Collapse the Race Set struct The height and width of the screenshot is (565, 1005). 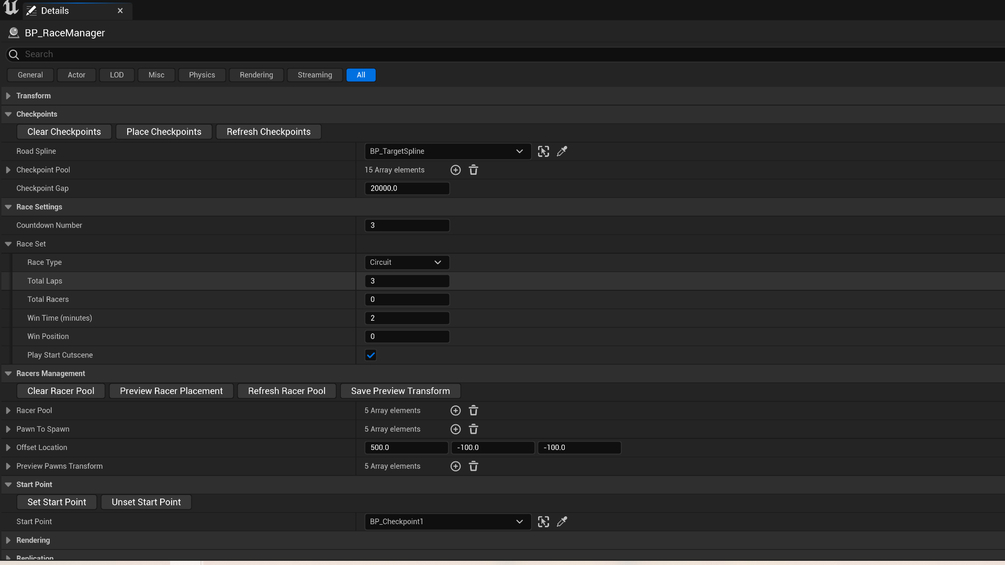click(x=8, y=244)
